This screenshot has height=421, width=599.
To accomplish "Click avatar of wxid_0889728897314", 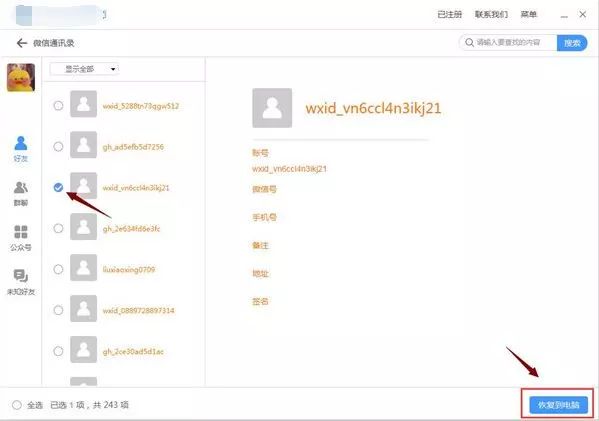I will tap(83, 308).
